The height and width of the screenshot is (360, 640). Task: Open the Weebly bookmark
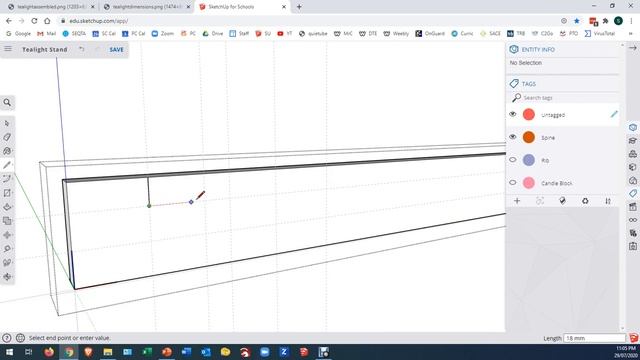396,33
